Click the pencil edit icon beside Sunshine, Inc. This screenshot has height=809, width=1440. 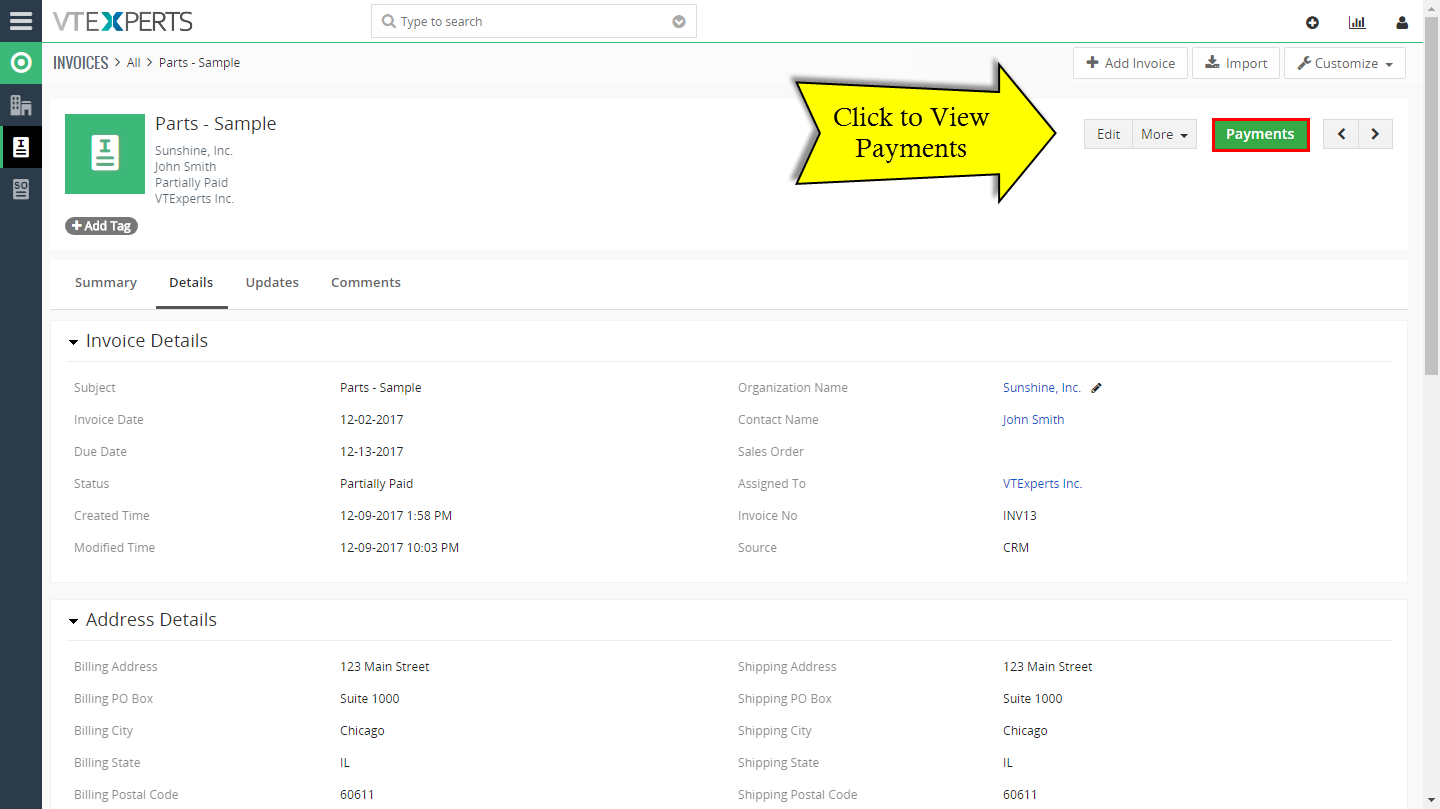click(x=1096, y=388)
